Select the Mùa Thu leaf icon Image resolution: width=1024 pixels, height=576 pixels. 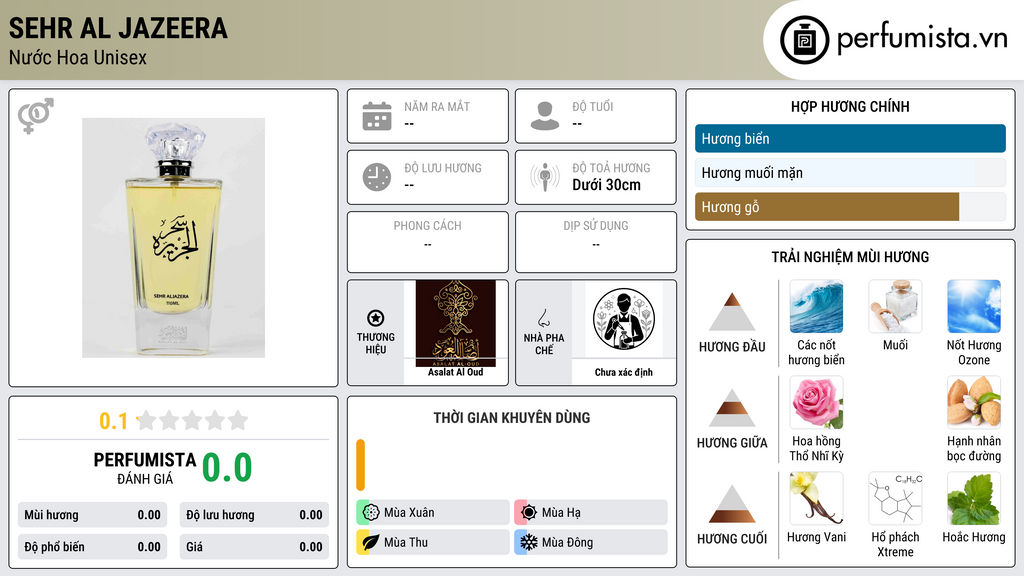(371, 542)
